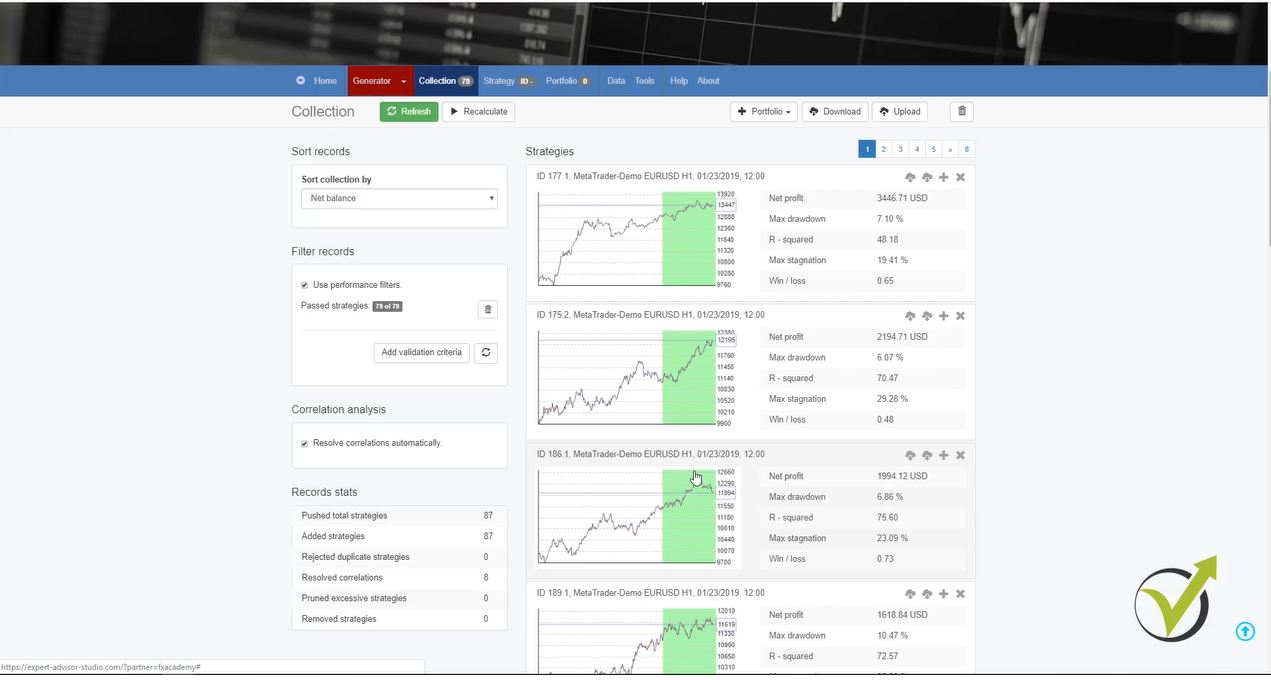Click the refresh icon beside Add validation criteria
Viewport: 1271px width, 680px height.
487,352
